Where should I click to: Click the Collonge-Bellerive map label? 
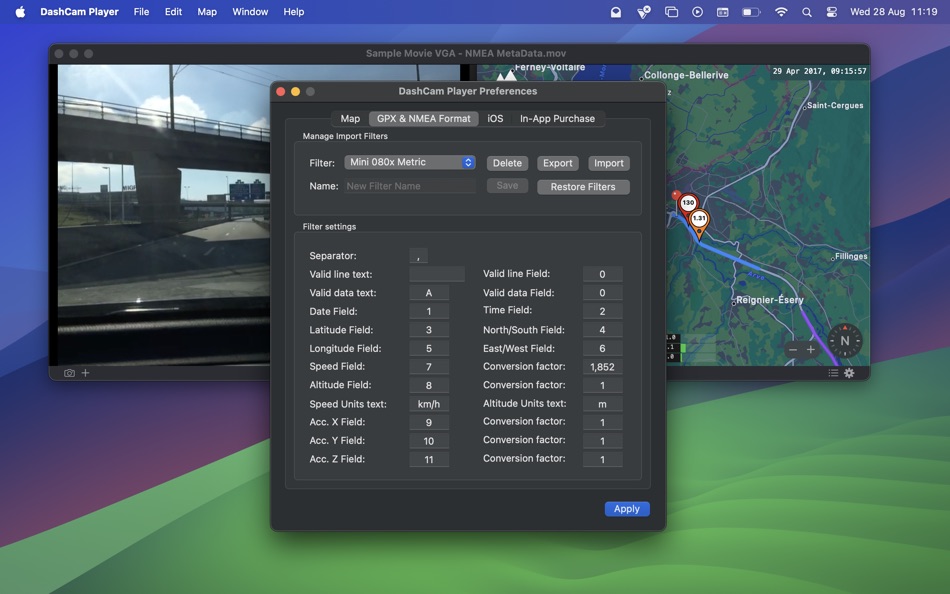coord(686,75)
